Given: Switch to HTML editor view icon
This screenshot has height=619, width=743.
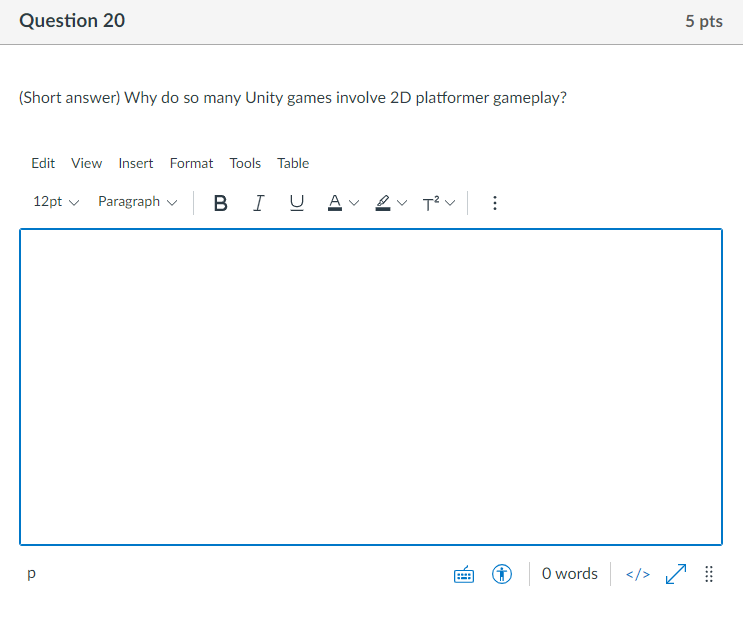Looking at the screenshot, I should click(x=638, y=574).
